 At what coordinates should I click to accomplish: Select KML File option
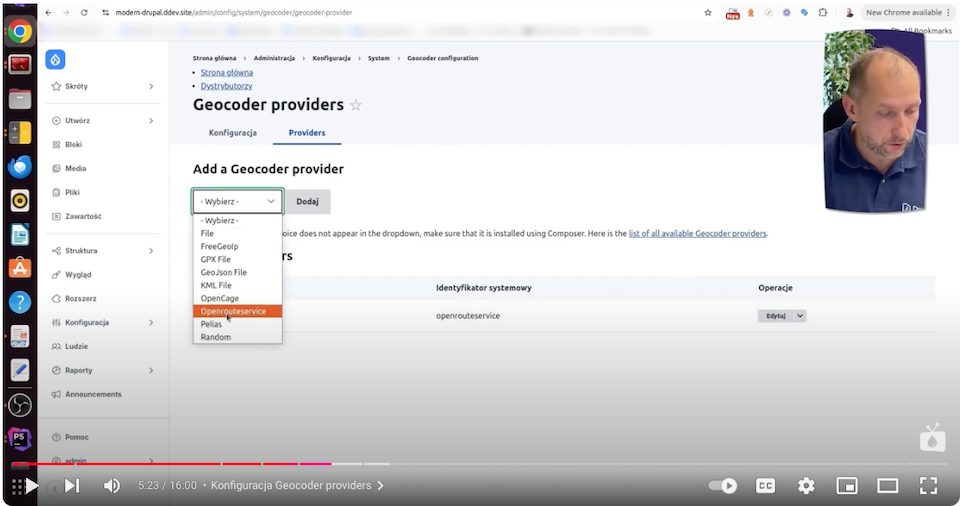pos(238,285)
